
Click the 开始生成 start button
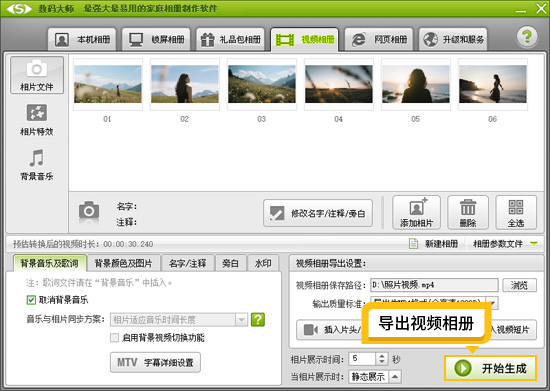pos(490,368)
